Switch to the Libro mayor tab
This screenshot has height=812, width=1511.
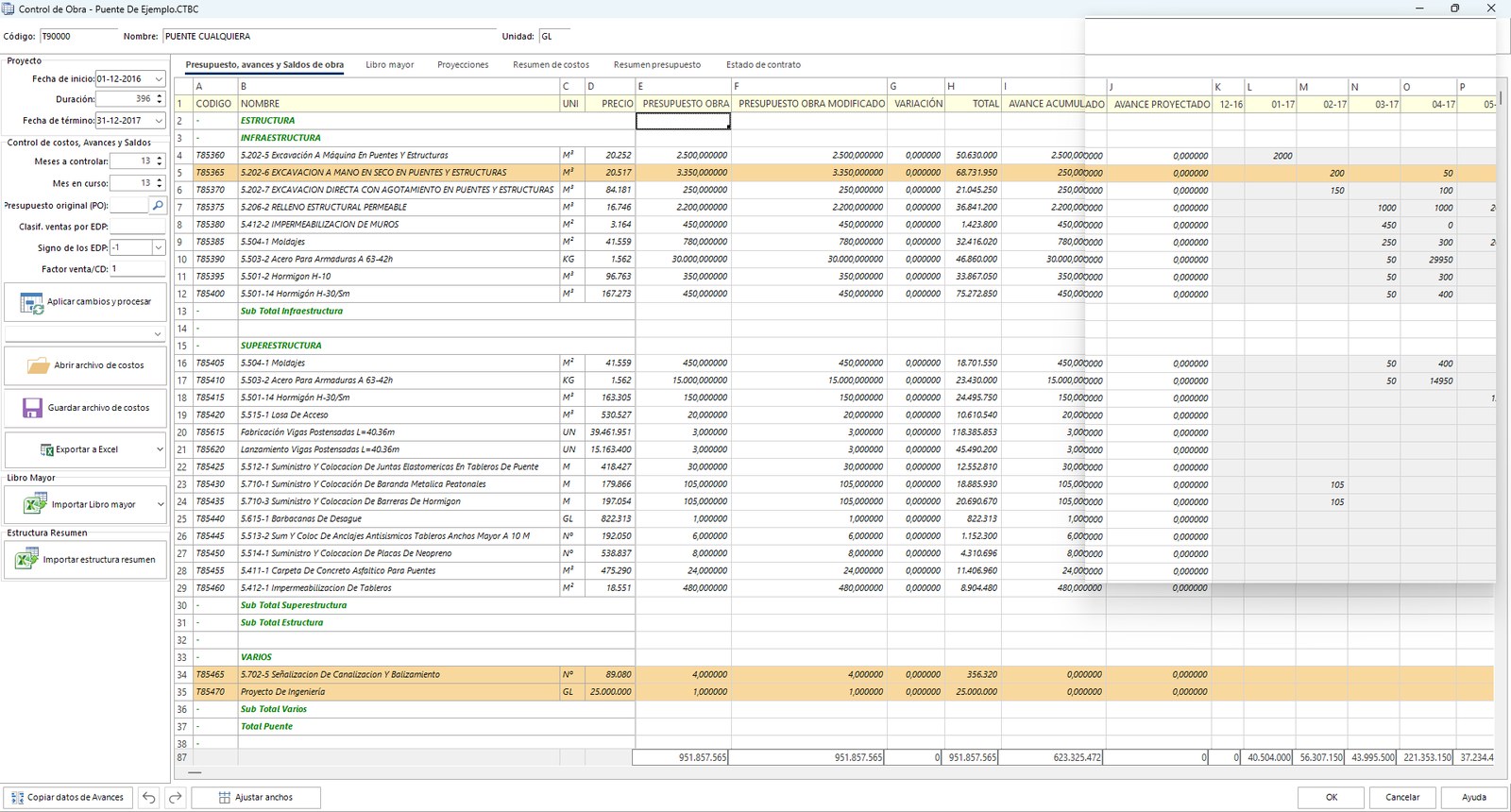tap(390, 65)
